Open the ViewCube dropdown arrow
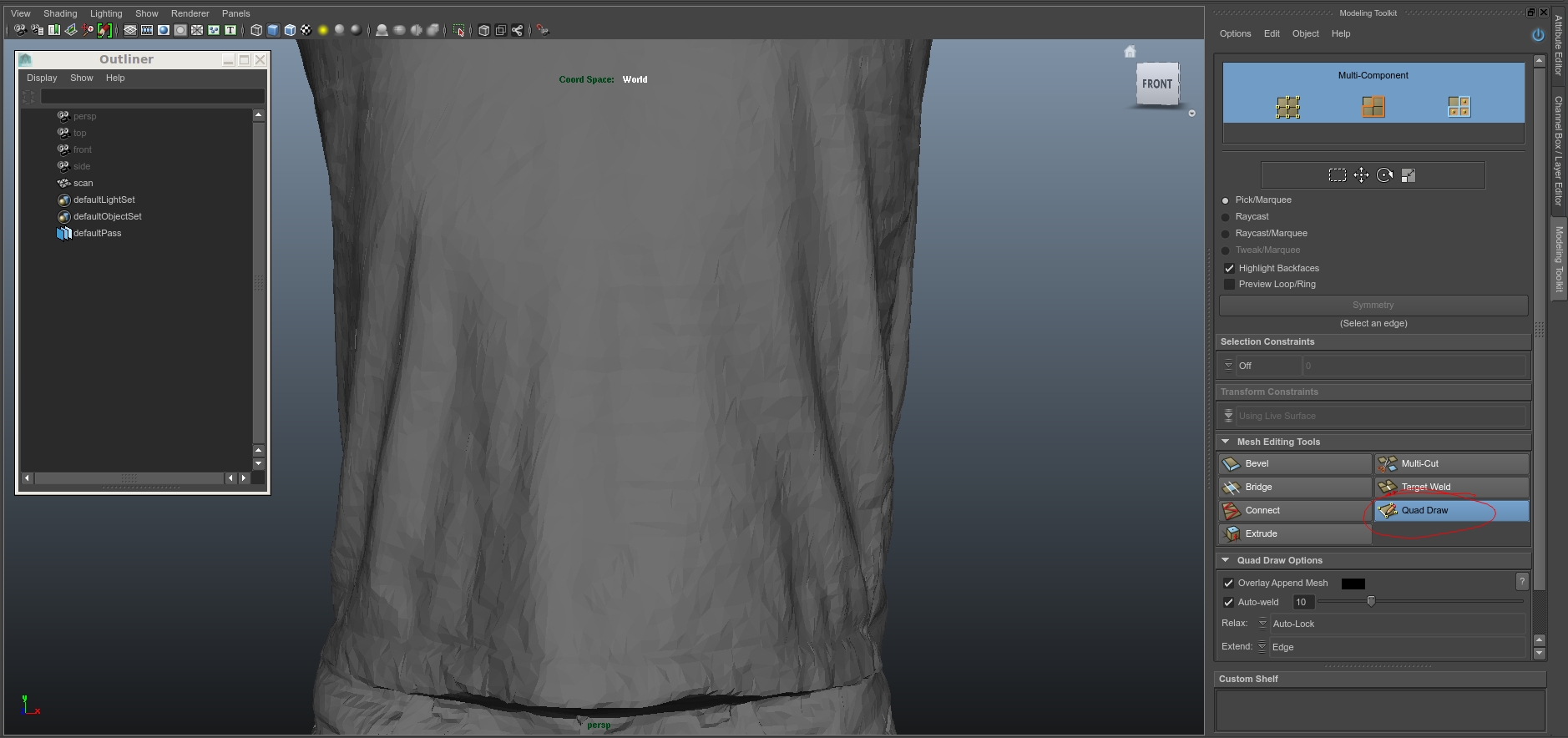The image size is (1568, 738). [1191, 113]
